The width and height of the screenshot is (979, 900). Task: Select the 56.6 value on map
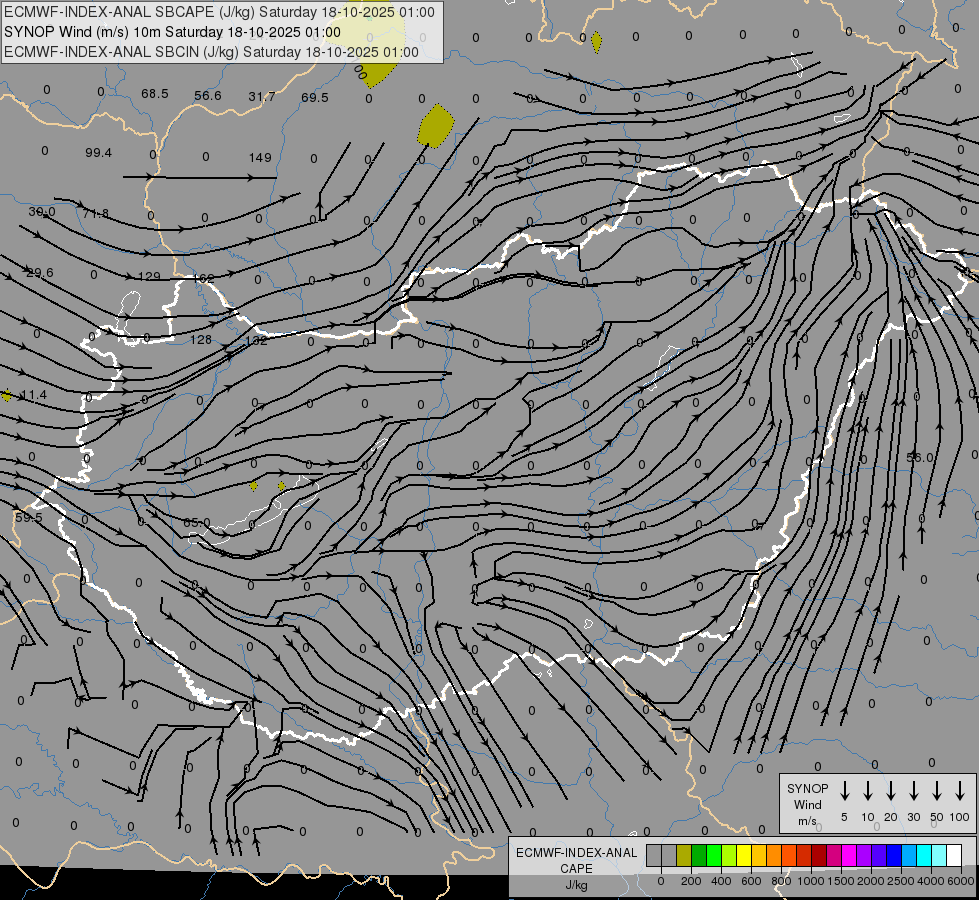[208, 96]
